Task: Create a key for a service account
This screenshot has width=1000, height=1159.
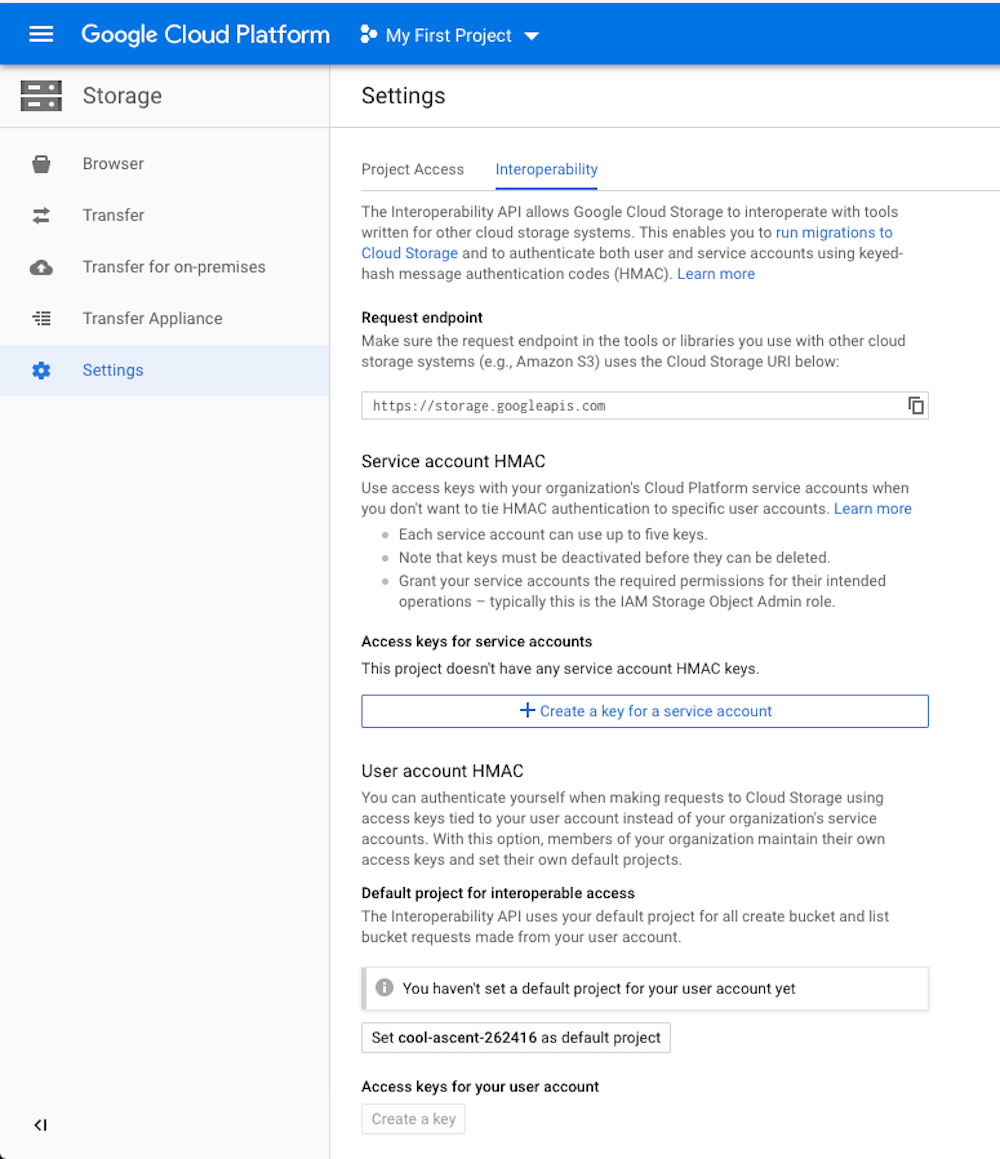Action: coord(644,711)
